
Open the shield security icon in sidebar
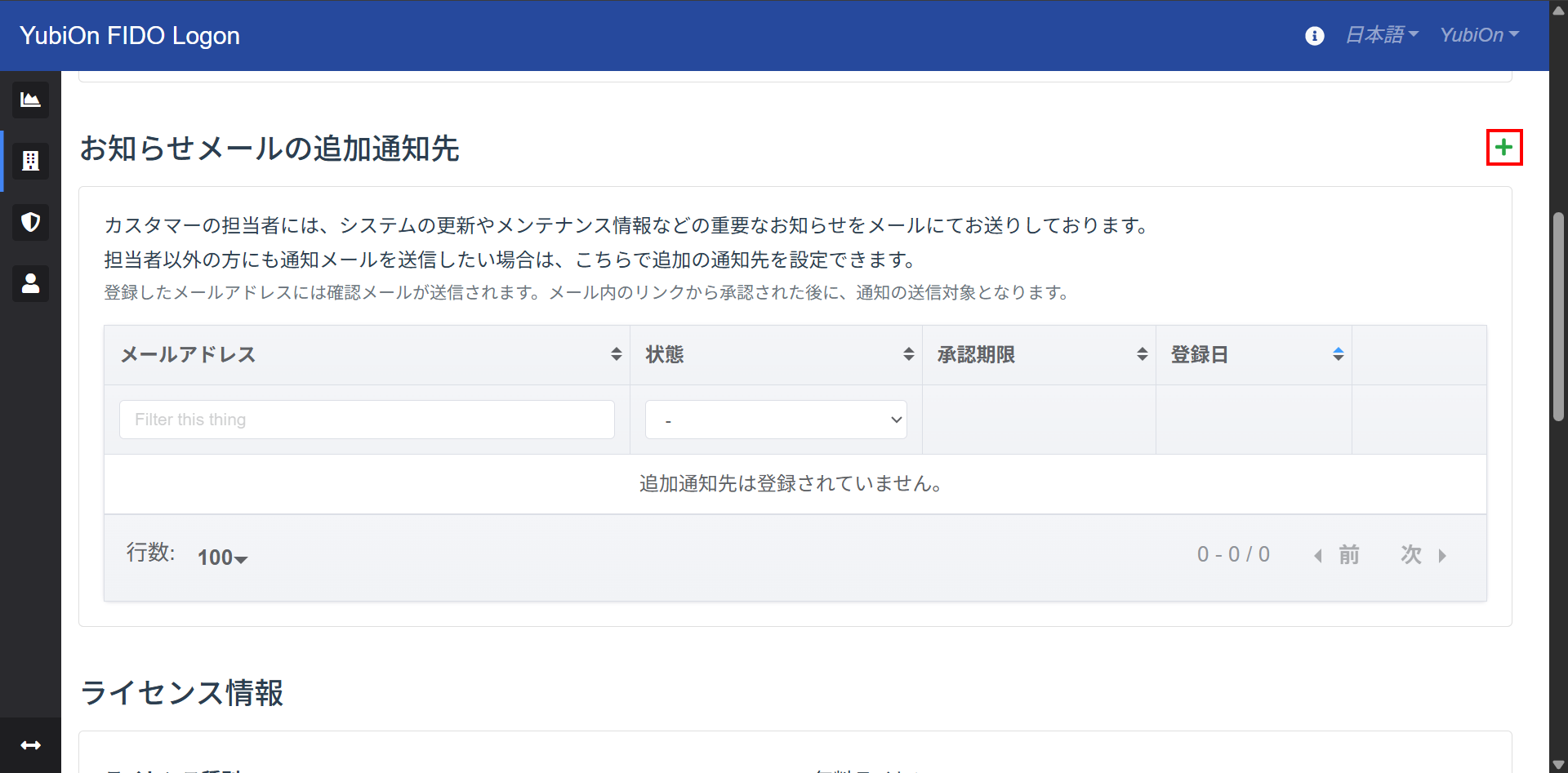[30, 222]
